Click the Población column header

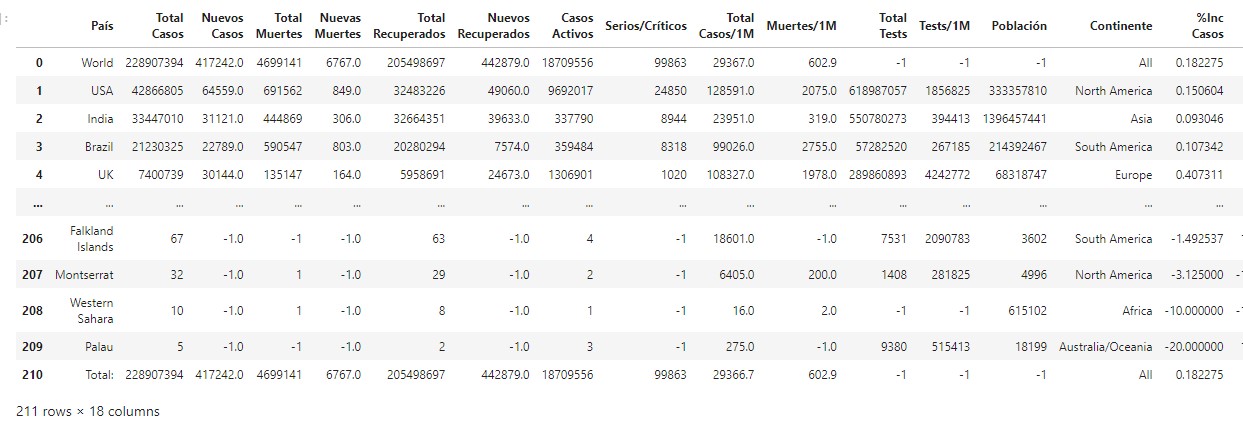coord(1019,26)
